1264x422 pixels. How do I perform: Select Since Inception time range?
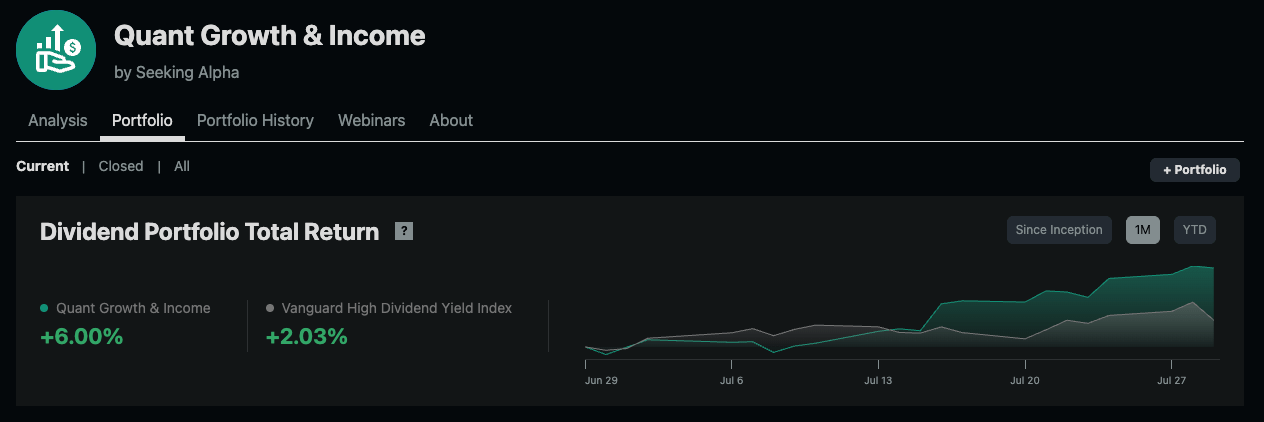1059,230
